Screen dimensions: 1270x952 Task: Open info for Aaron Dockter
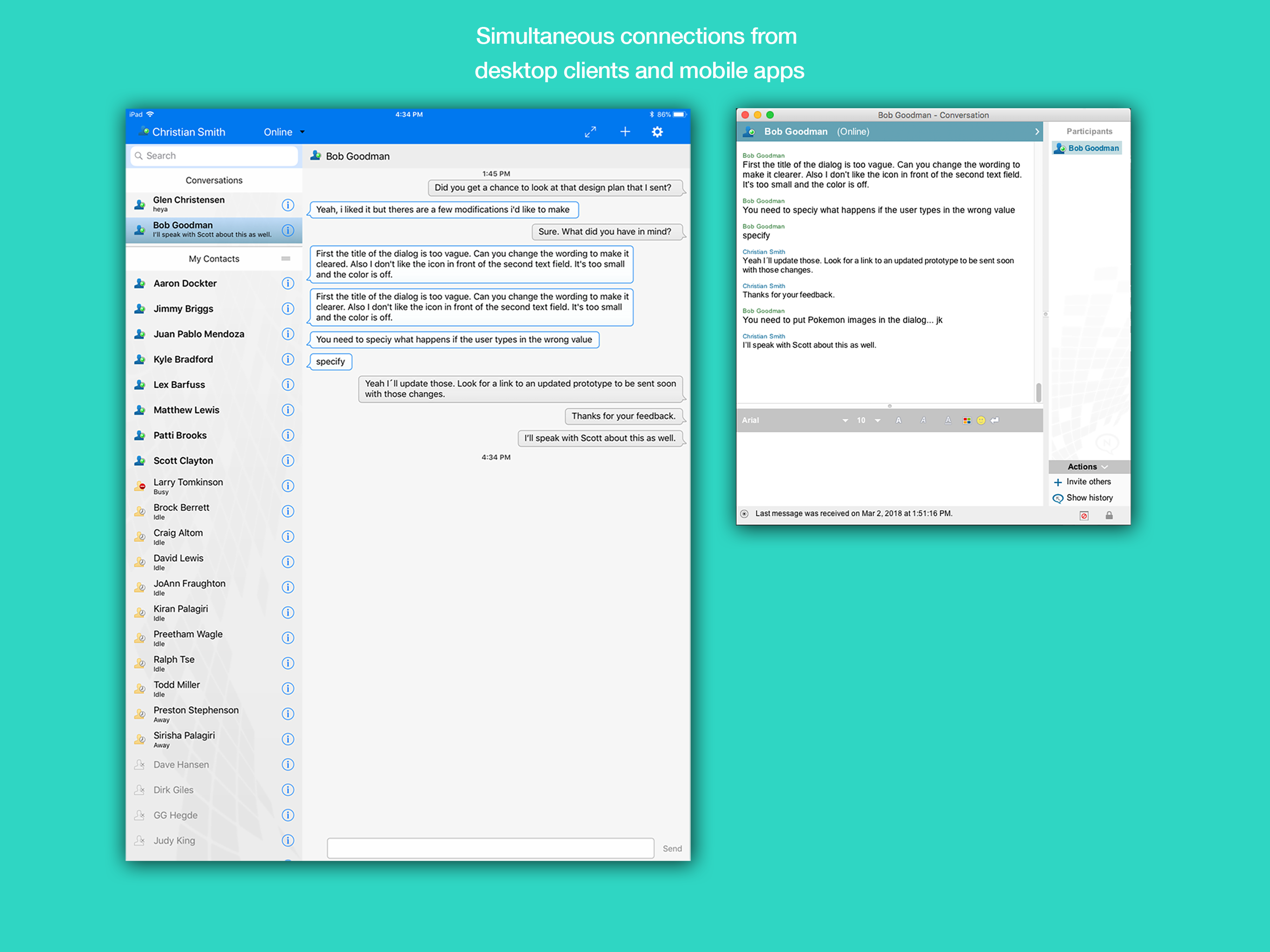pos(288,284)
